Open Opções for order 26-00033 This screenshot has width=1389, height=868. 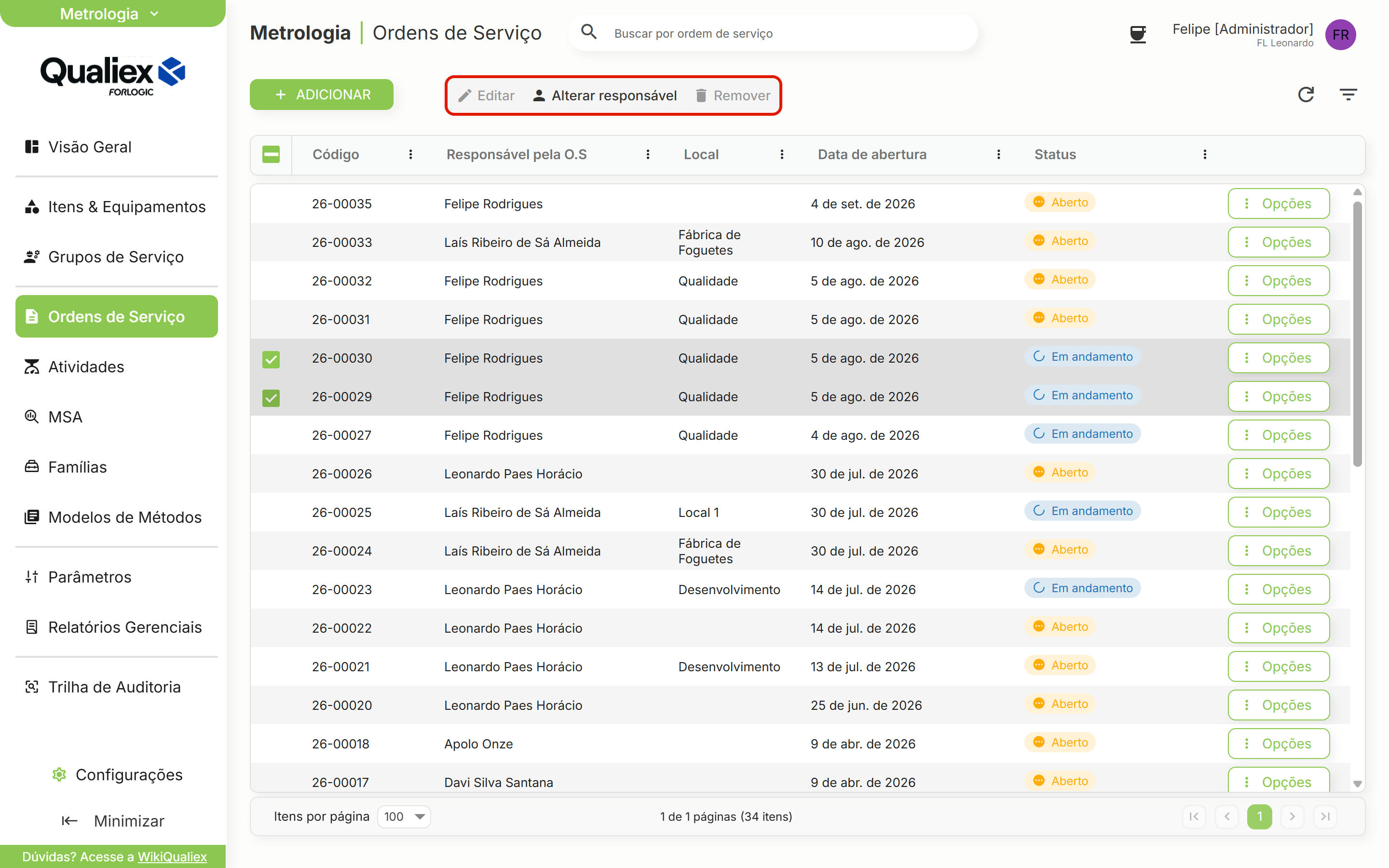click(1278, 242)
